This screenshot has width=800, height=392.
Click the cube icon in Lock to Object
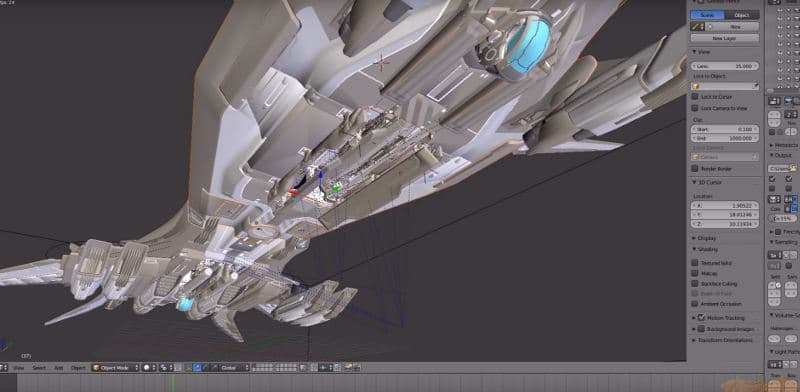pyautogui.click(x=695, y=86)
